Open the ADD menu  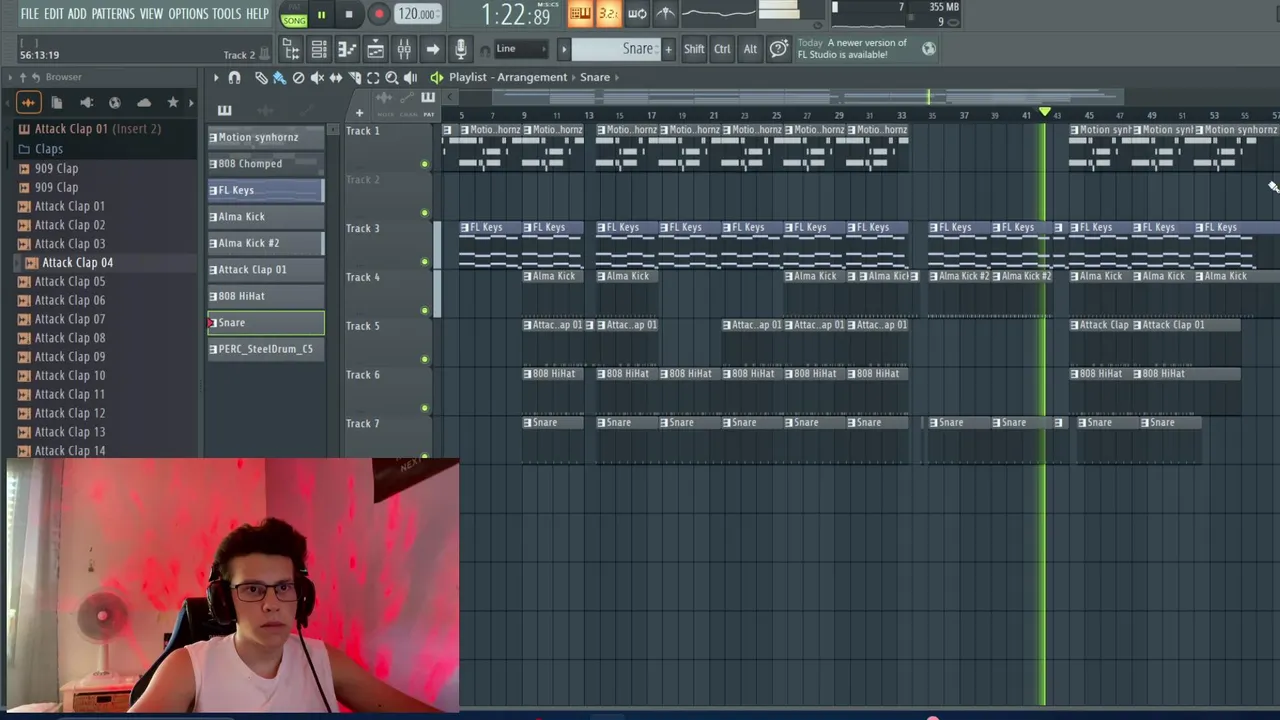click(77, 14)
